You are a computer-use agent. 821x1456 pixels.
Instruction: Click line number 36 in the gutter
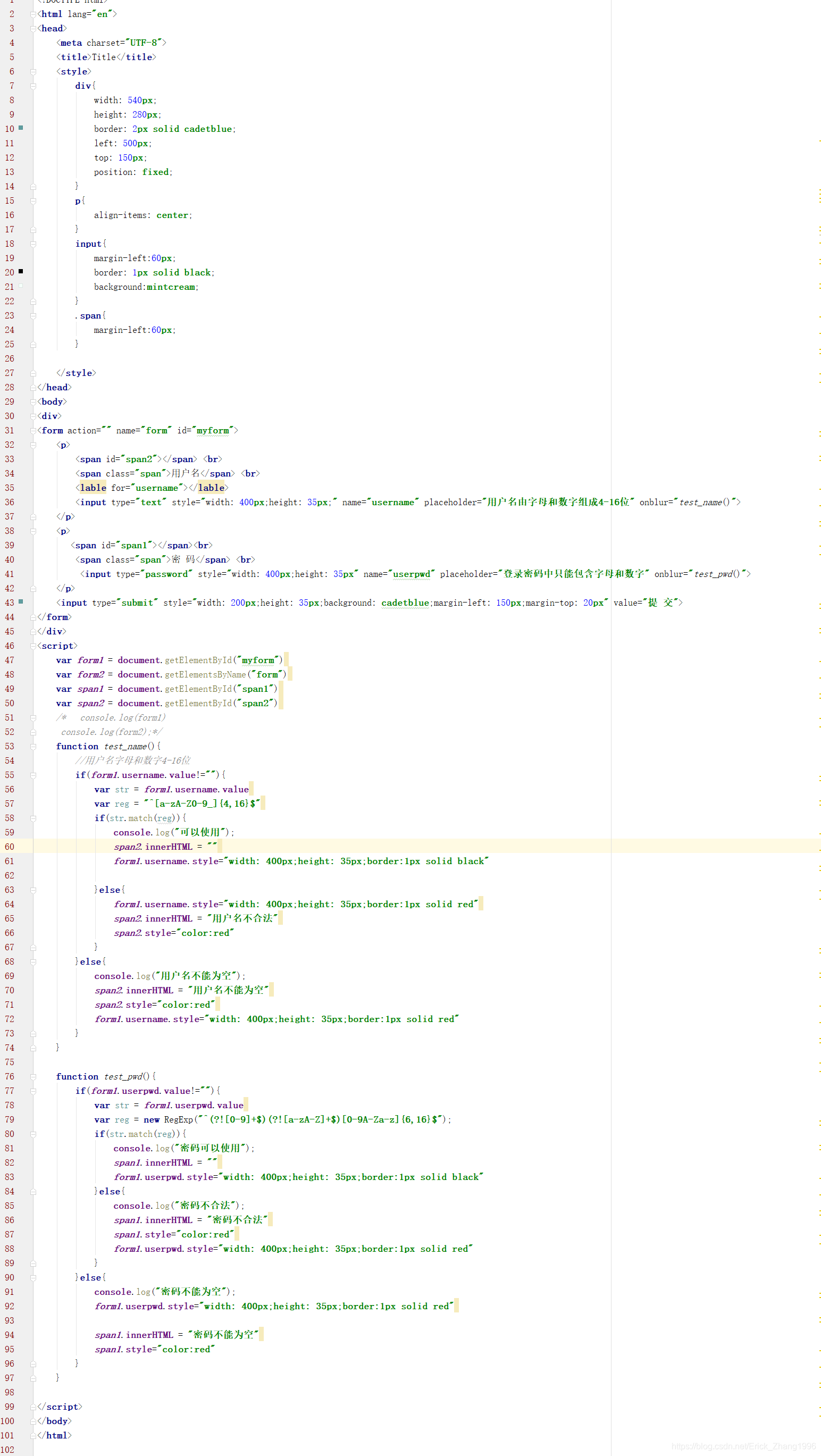pos(10,502)
